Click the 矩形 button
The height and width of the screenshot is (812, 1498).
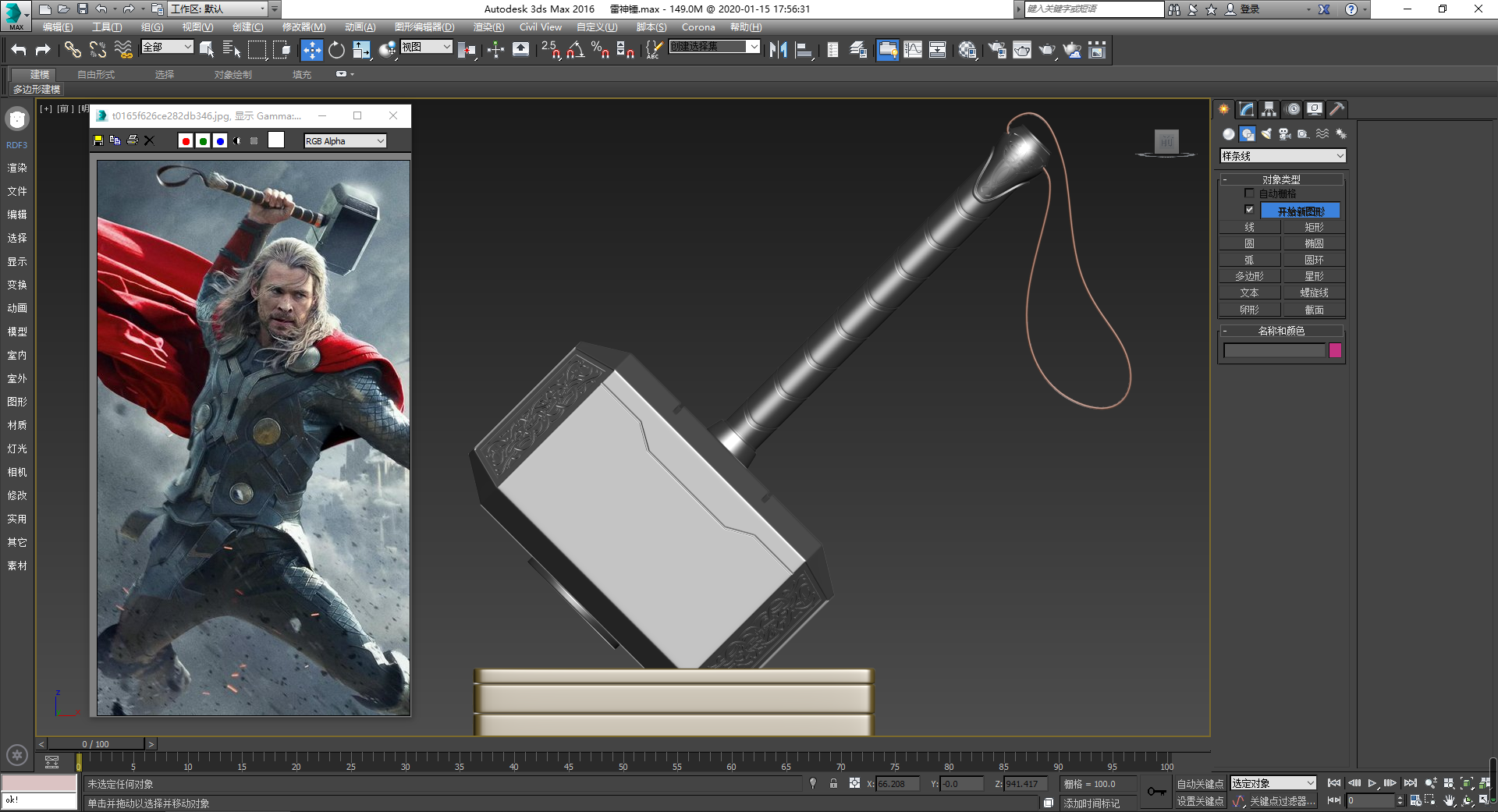point(1314,227)
